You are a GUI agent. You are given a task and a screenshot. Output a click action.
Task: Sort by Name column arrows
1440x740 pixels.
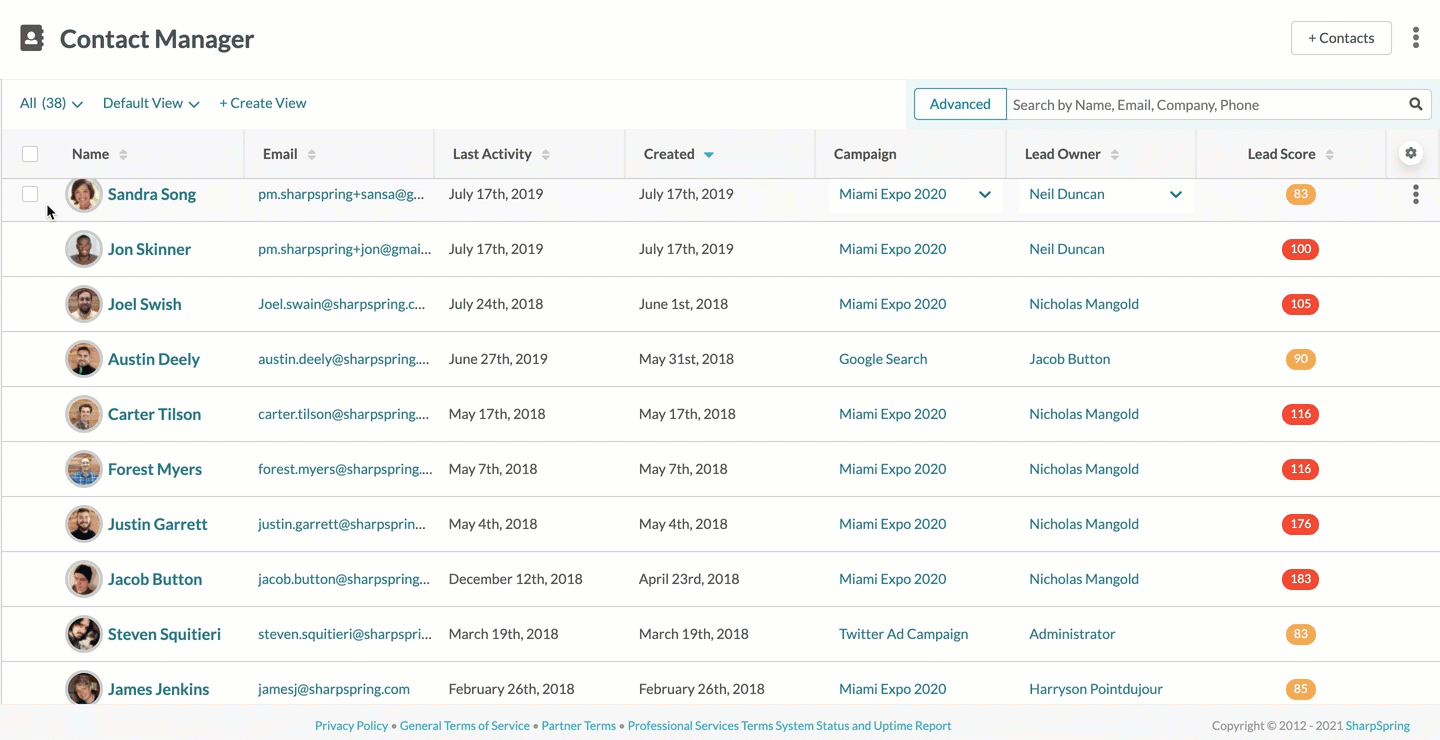click(123, 155)
